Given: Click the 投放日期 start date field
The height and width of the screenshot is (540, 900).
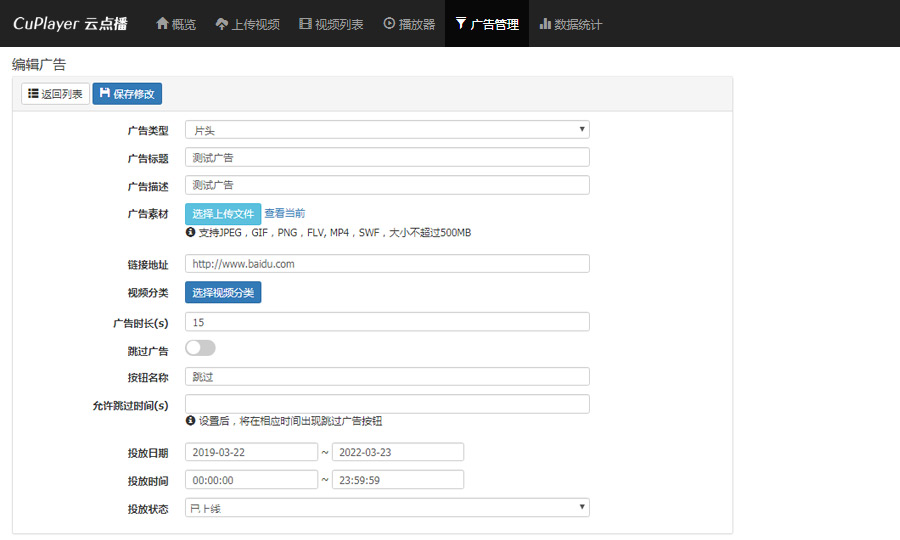Looking at the screenshot, I should point(251,452).
